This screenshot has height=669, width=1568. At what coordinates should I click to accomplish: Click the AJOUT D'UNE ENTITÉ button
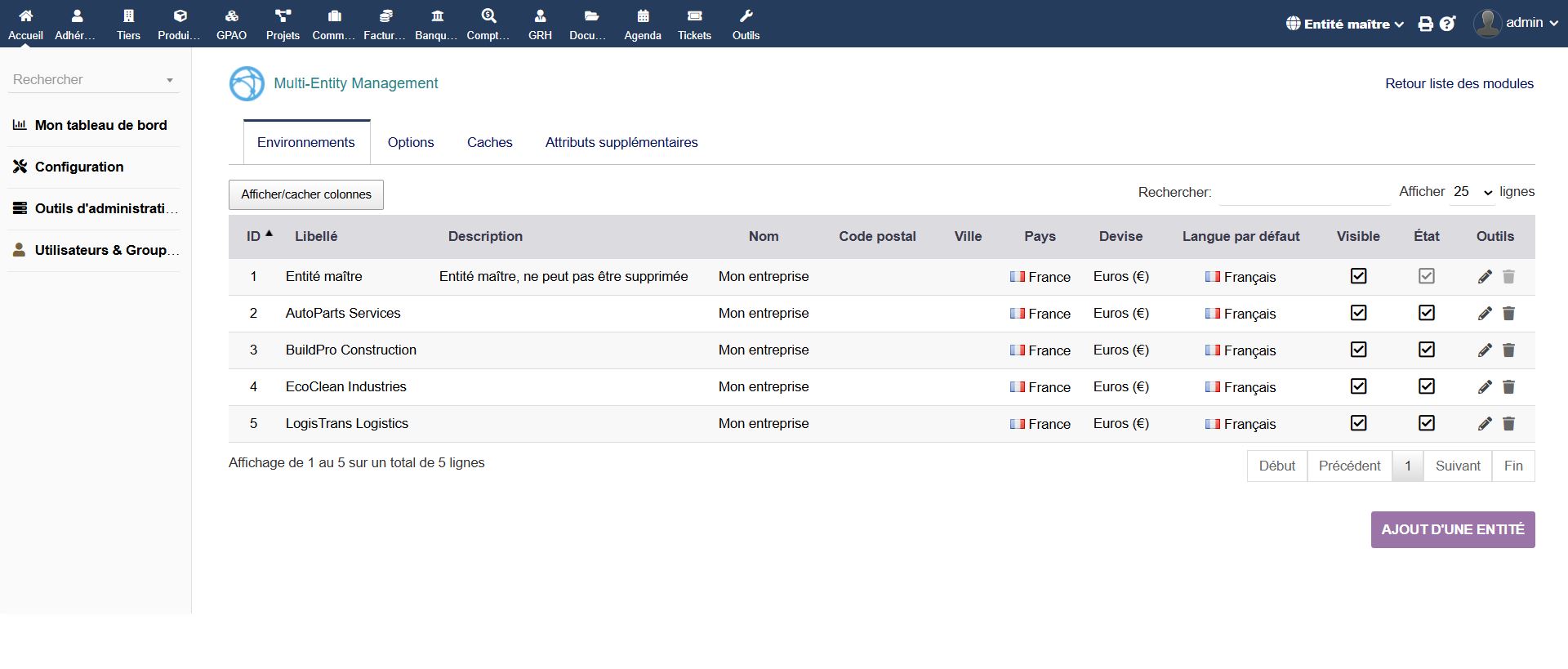pos(1452,529)
